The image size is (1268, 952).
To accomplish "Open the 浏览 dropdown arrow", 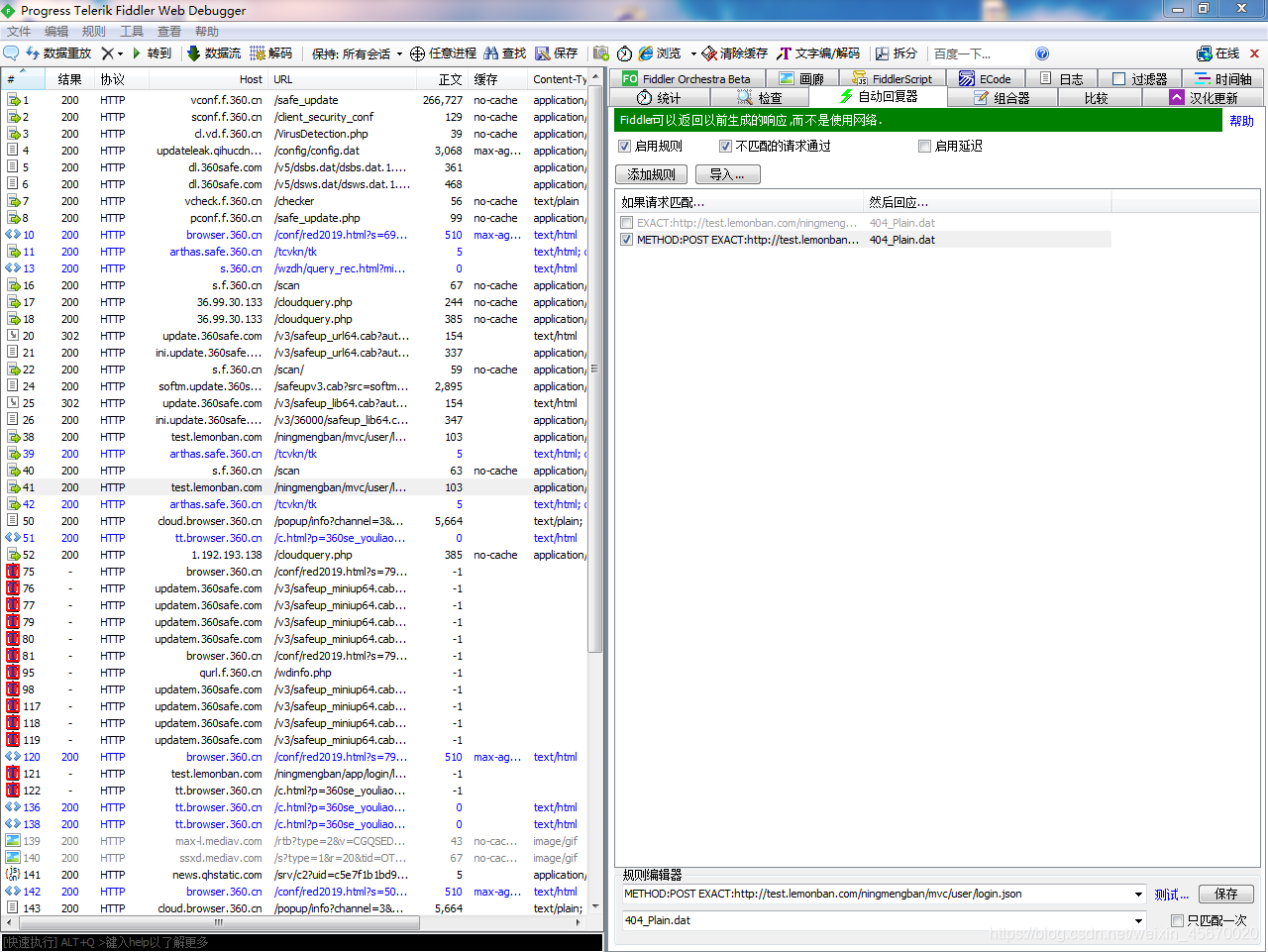I will [693, 53].
